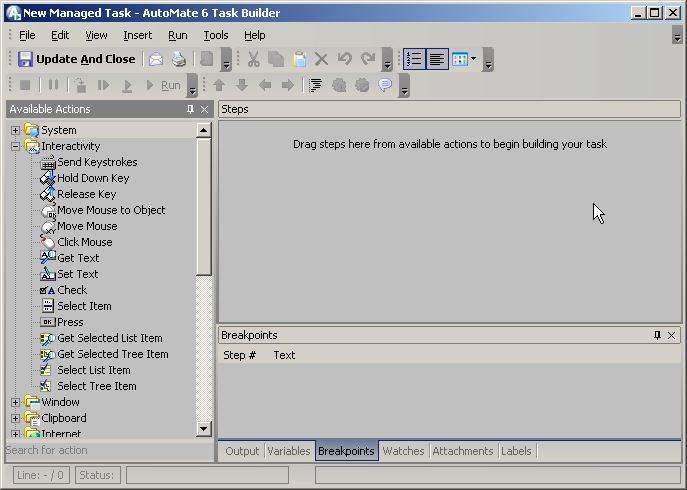Pin the Breakpoints panel
The image size is (687, 490).
(657, 335)
